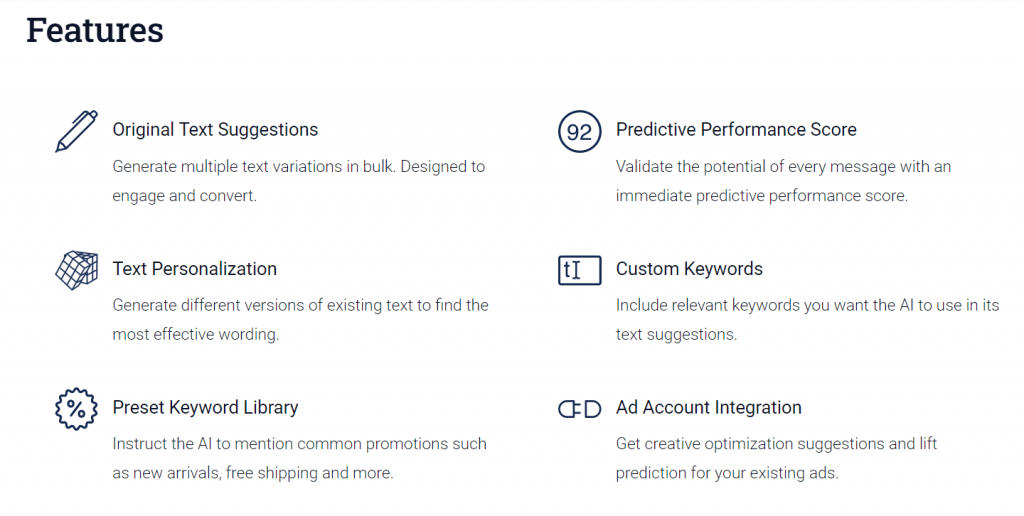Select the Original Text Suggestions heading
The height and width of the screenshot is (516, 1024).
pyautogui.click(x=215, y=130)
